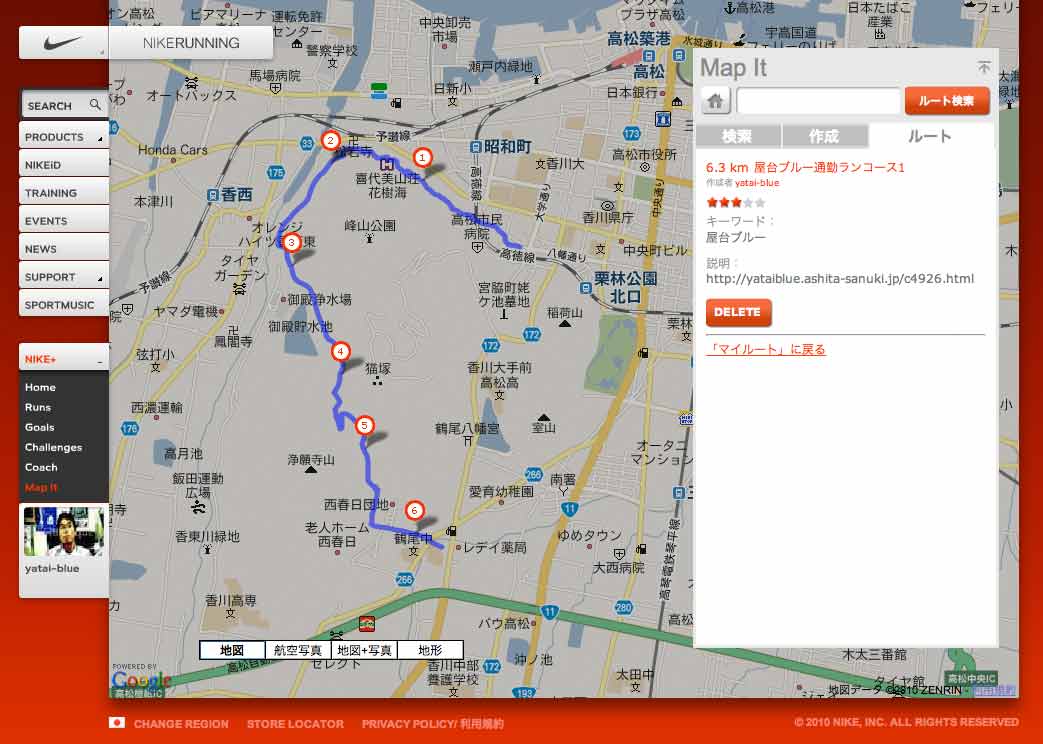Switch to the ルート tab
The height and width of the screenshot is (744, 1043).
(930, 136)
